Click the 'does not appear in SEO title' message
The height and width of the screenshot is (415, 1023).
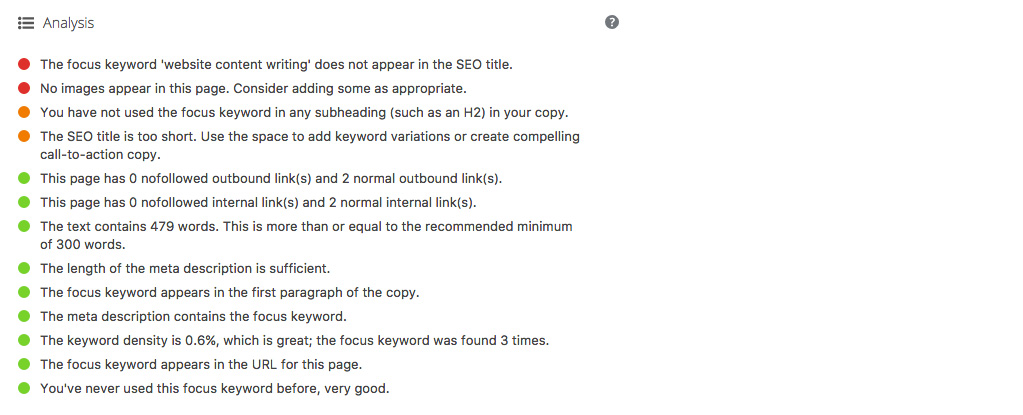[277, 65]
